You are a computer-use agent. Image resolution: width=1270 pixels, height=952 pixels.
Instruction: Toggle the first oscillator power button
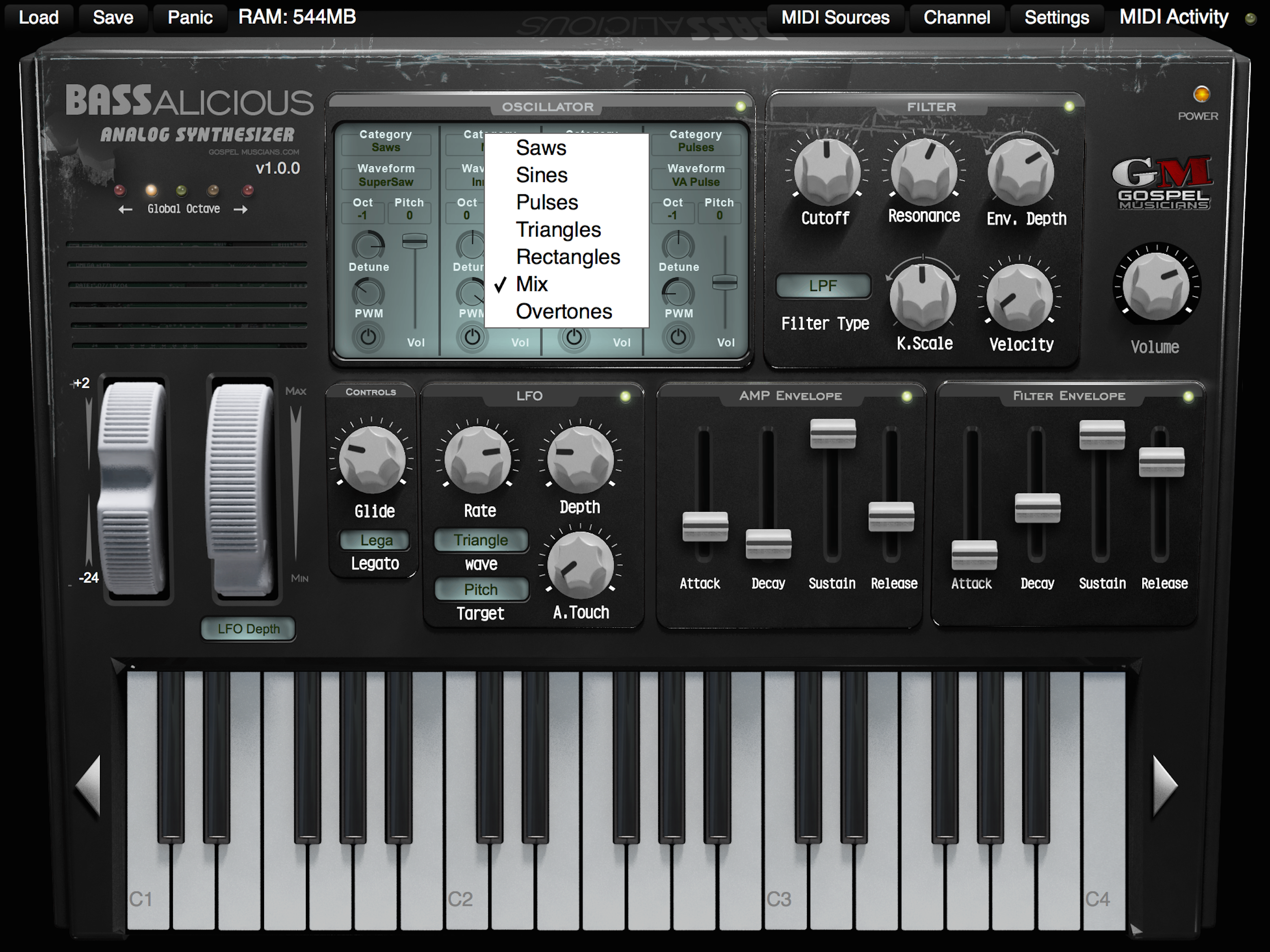368,337
